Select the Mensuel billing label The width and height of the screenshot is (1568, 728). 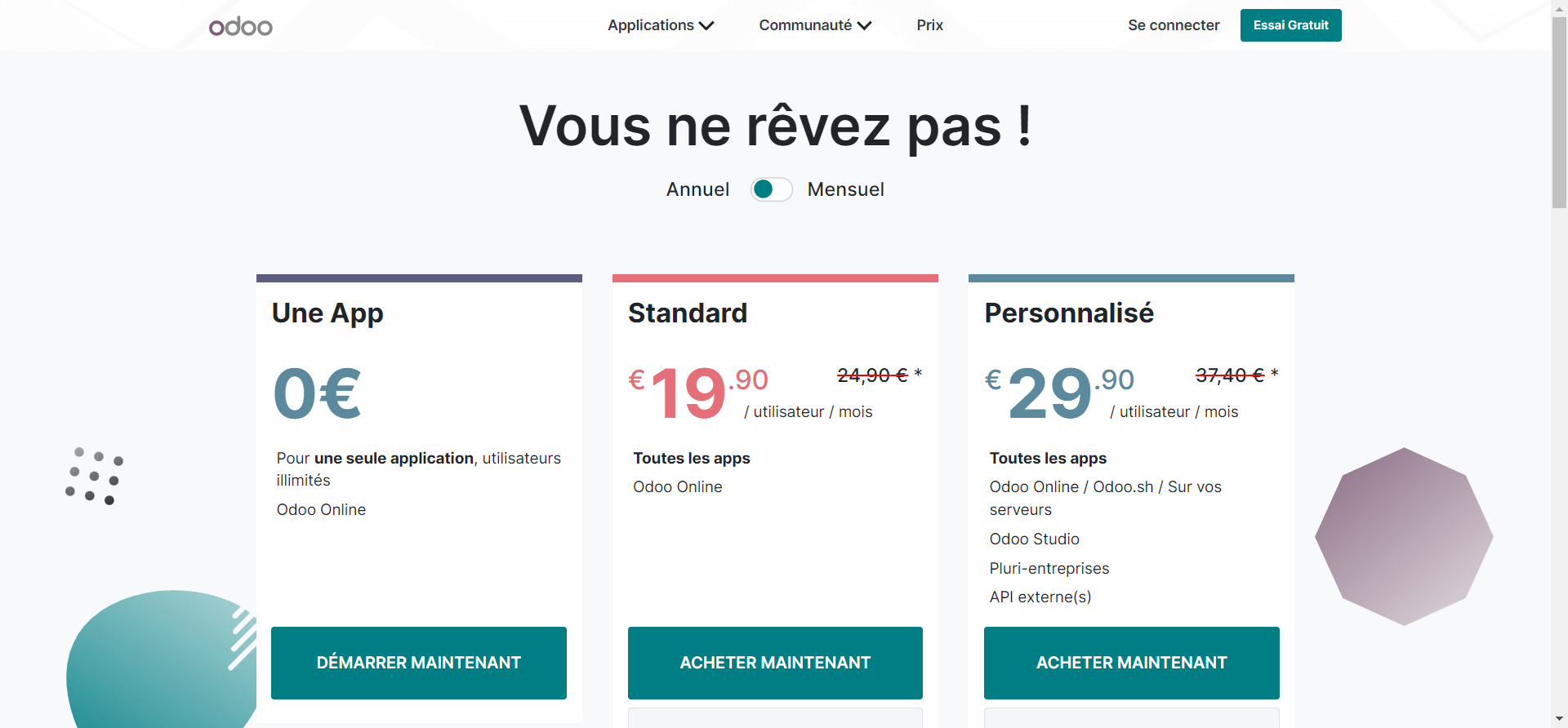click(845, 189)
